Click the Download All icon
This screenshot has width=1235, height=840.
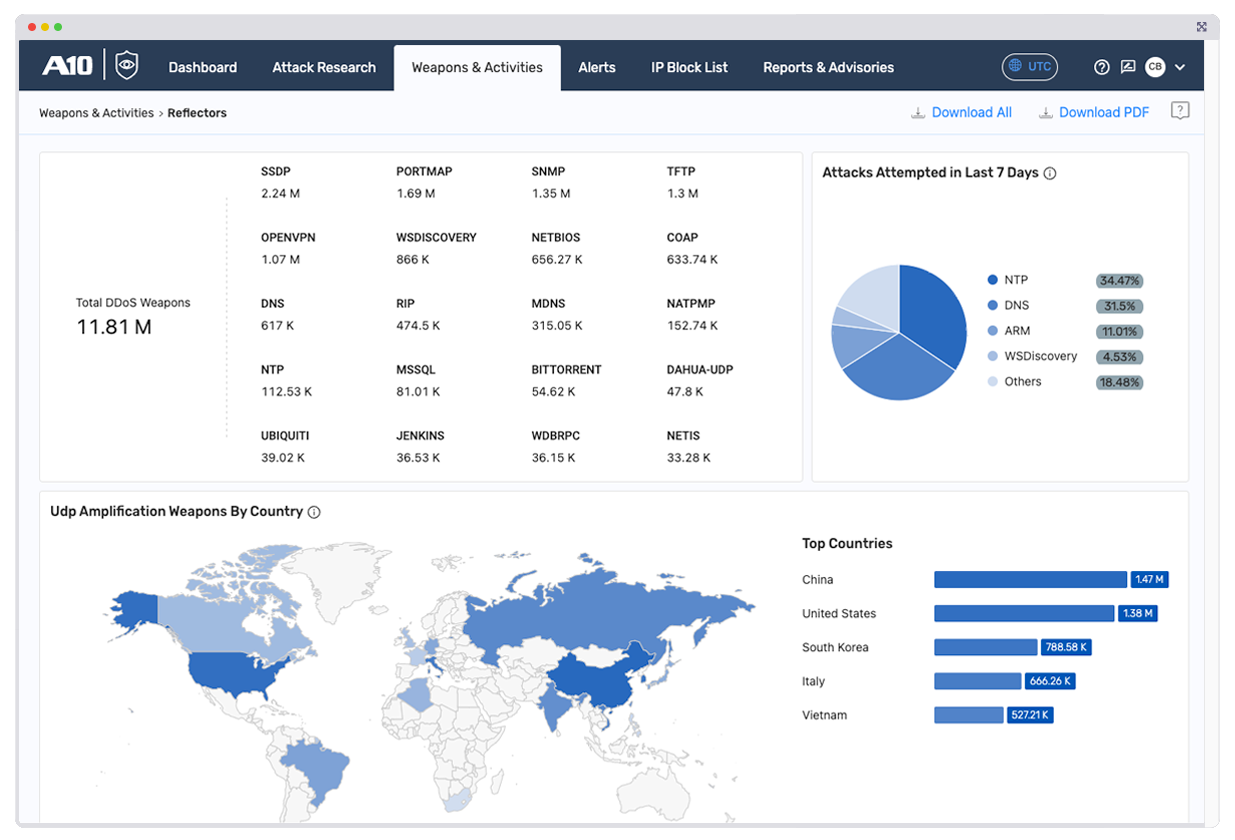click(x=918, y=113)
